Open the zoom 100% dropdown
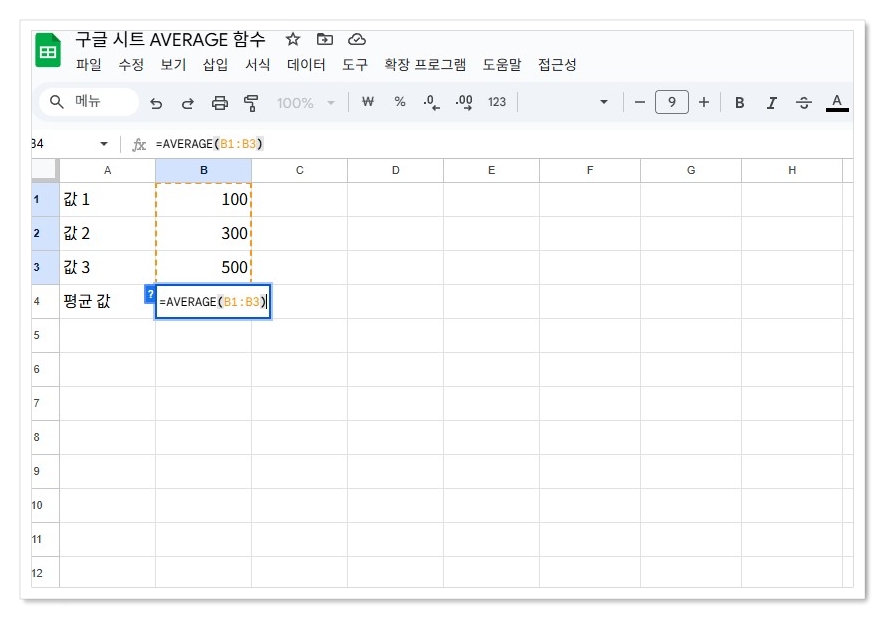Viewport: 885px width, 619px height. (305, 103)
